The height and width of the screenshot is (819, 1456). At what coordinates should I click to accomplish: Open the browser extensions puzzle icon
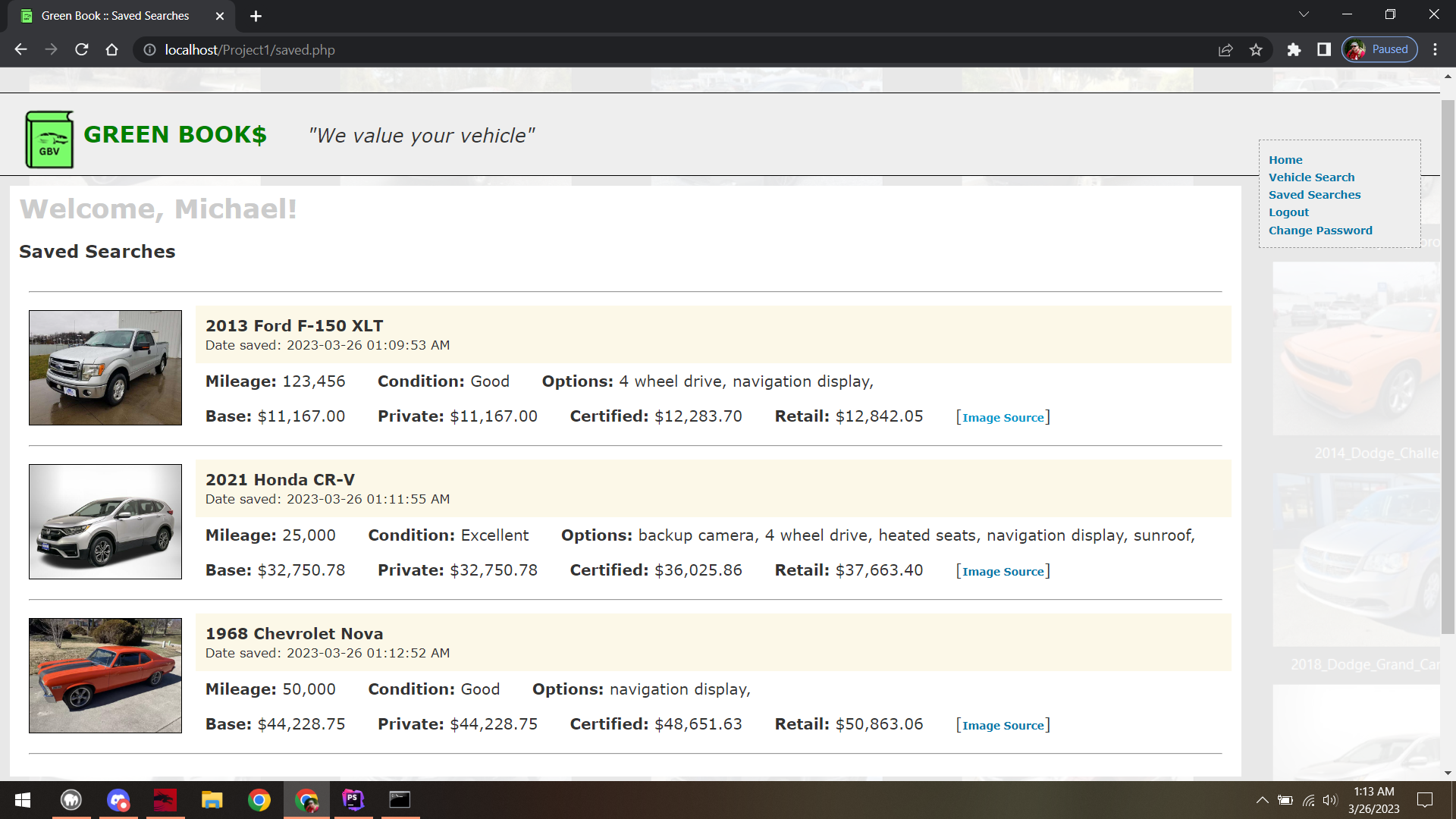[x=1294, y=50]
